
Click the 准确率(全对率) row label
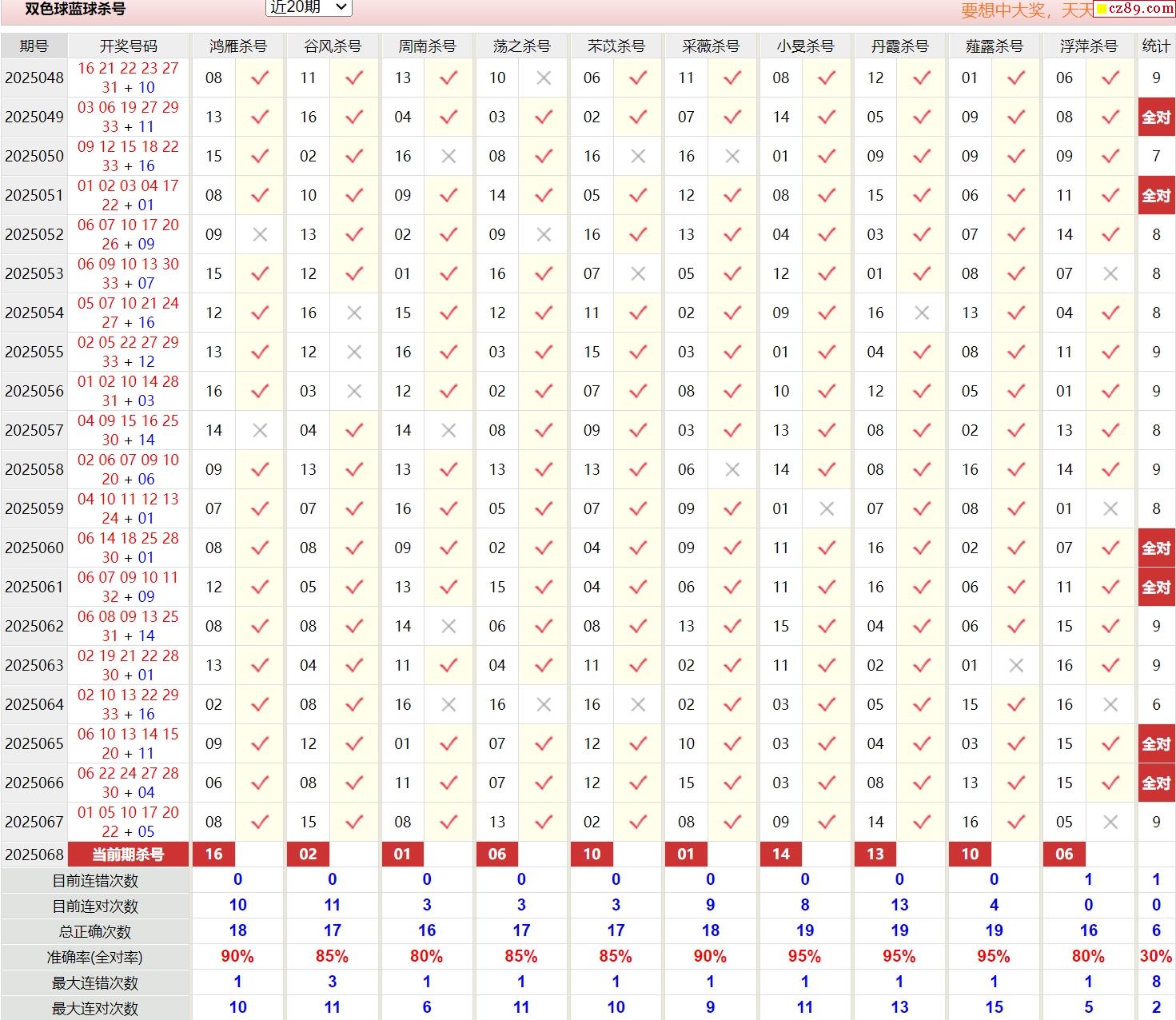point(95,957)
